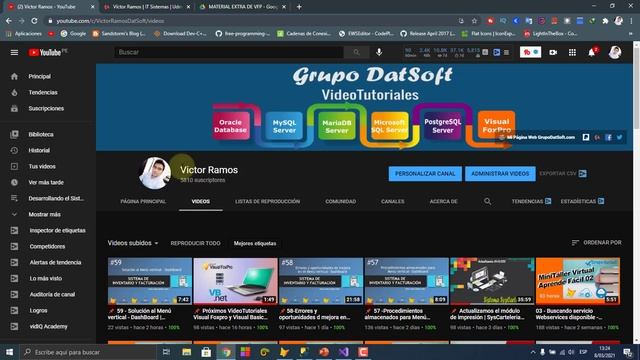Open TENDENCIAS vidIQ tab
Viewport: 640px width, 360px height.
531,201
